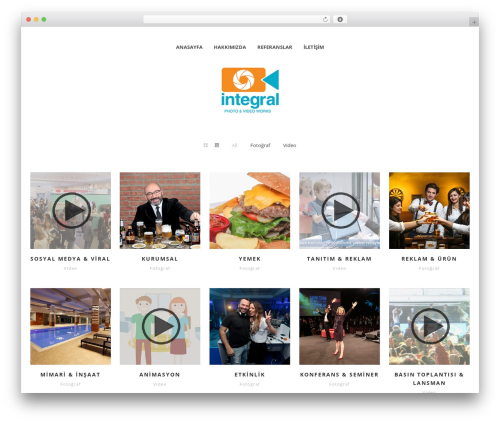Click Fotoğraf category under Yemek
The width and height of the screenshot is (500, 423).
click(x=250, y=268)
